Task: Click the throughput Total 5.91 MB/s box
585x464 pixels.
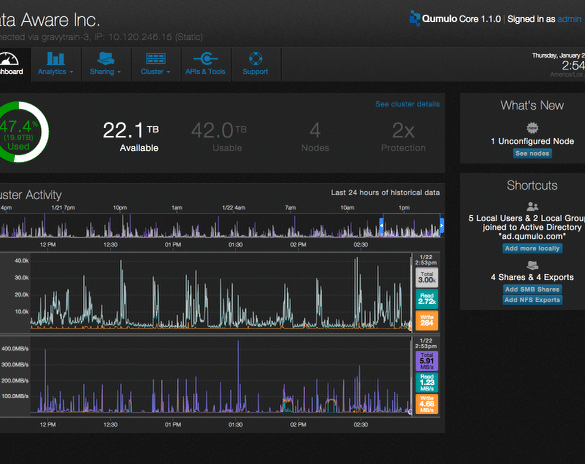Action: [x=427, y=361]
